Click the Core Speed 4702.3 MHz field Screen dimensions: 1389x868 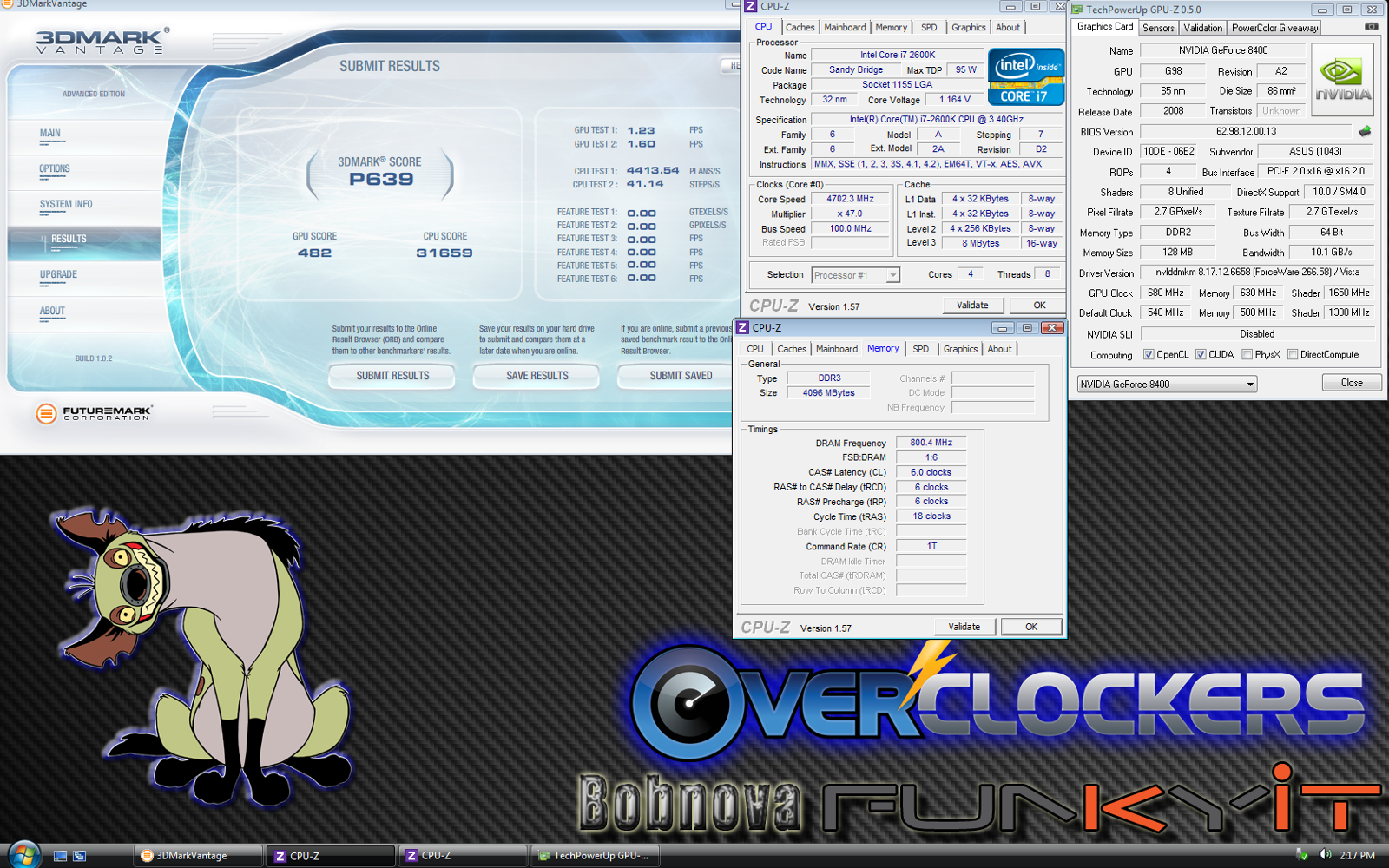pyautogui.click(x=851, y=199)
